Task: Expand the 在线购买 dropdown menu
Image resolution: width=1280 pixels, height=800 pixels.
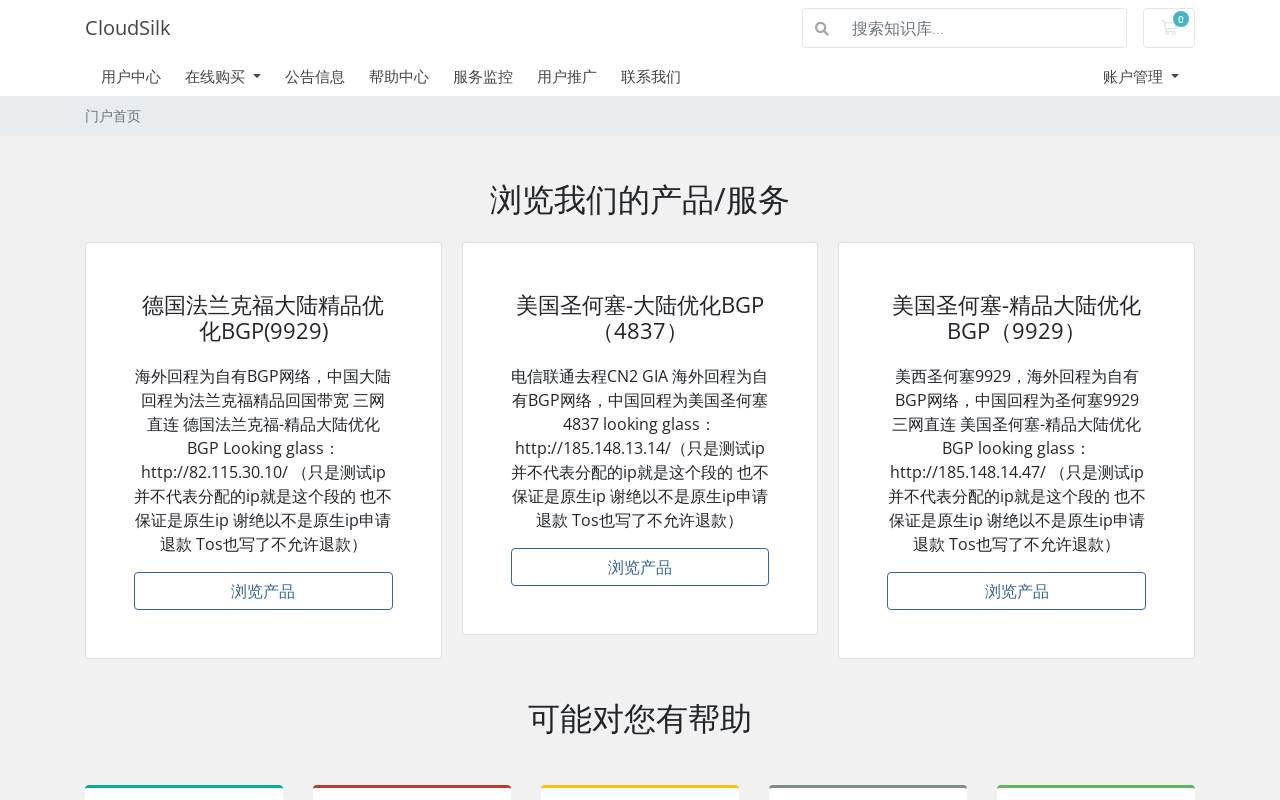Action: point(223,77)
